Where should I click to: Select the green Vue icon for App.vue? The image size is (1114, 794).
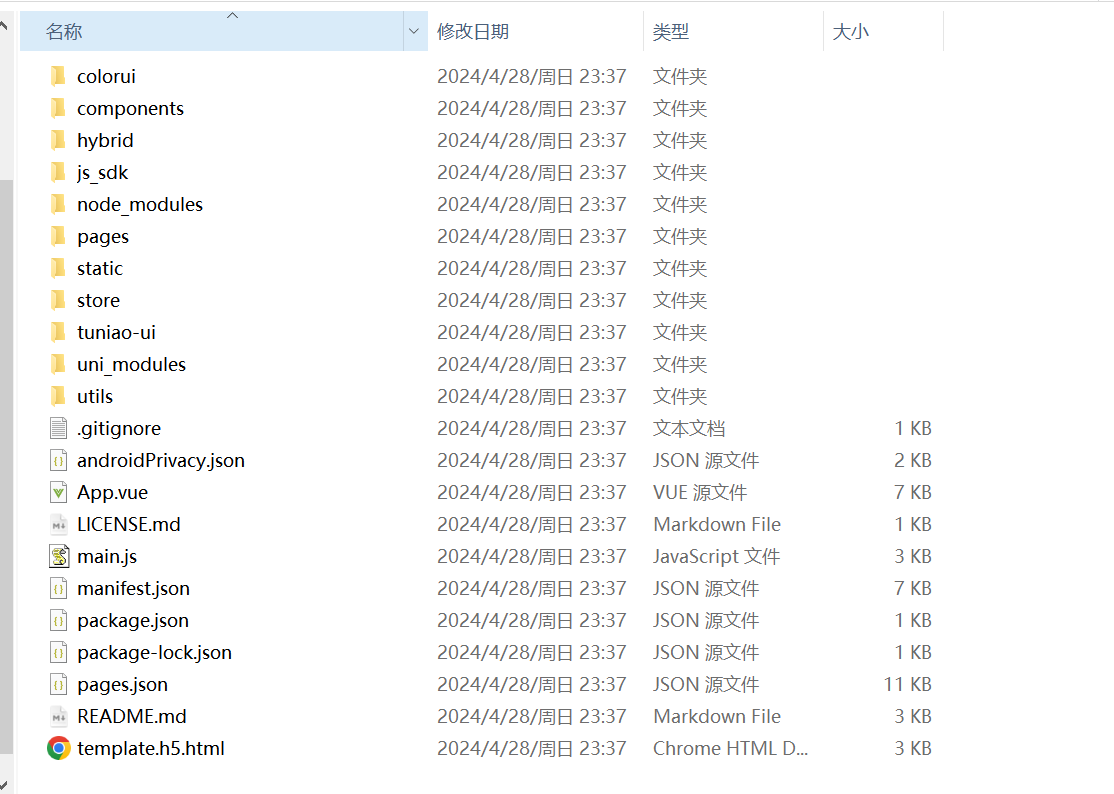[x=59, y=492]
